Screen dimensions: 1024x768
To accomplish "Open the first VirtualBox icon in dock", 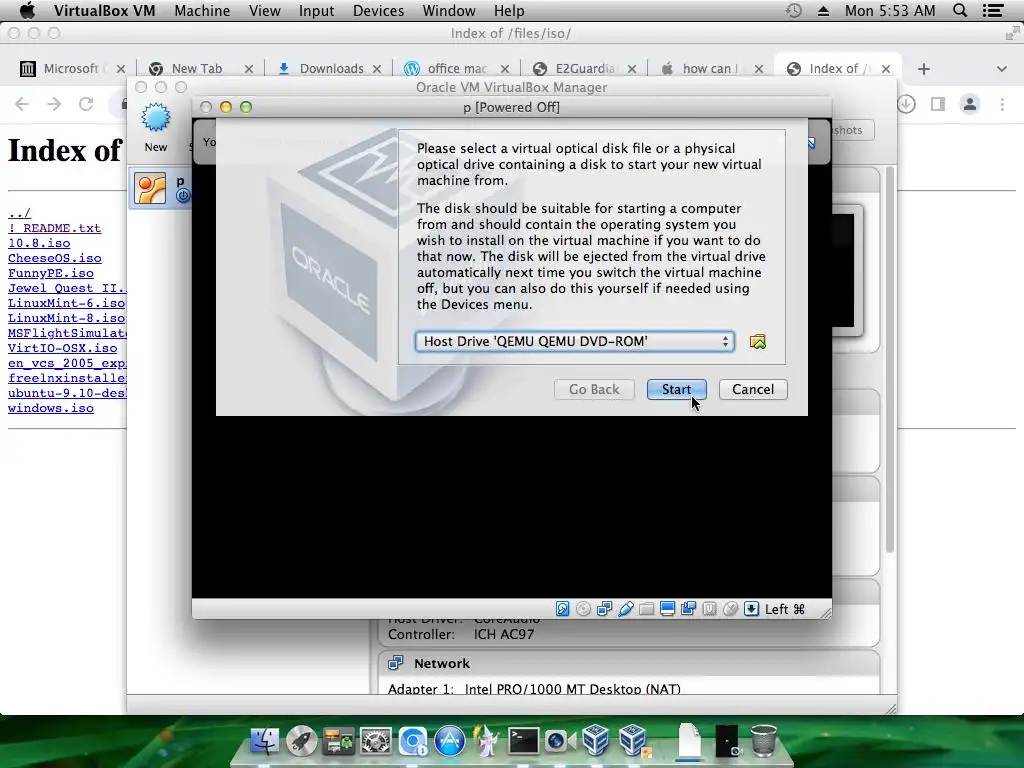I will pyautogui.click(x=596, y=741).
